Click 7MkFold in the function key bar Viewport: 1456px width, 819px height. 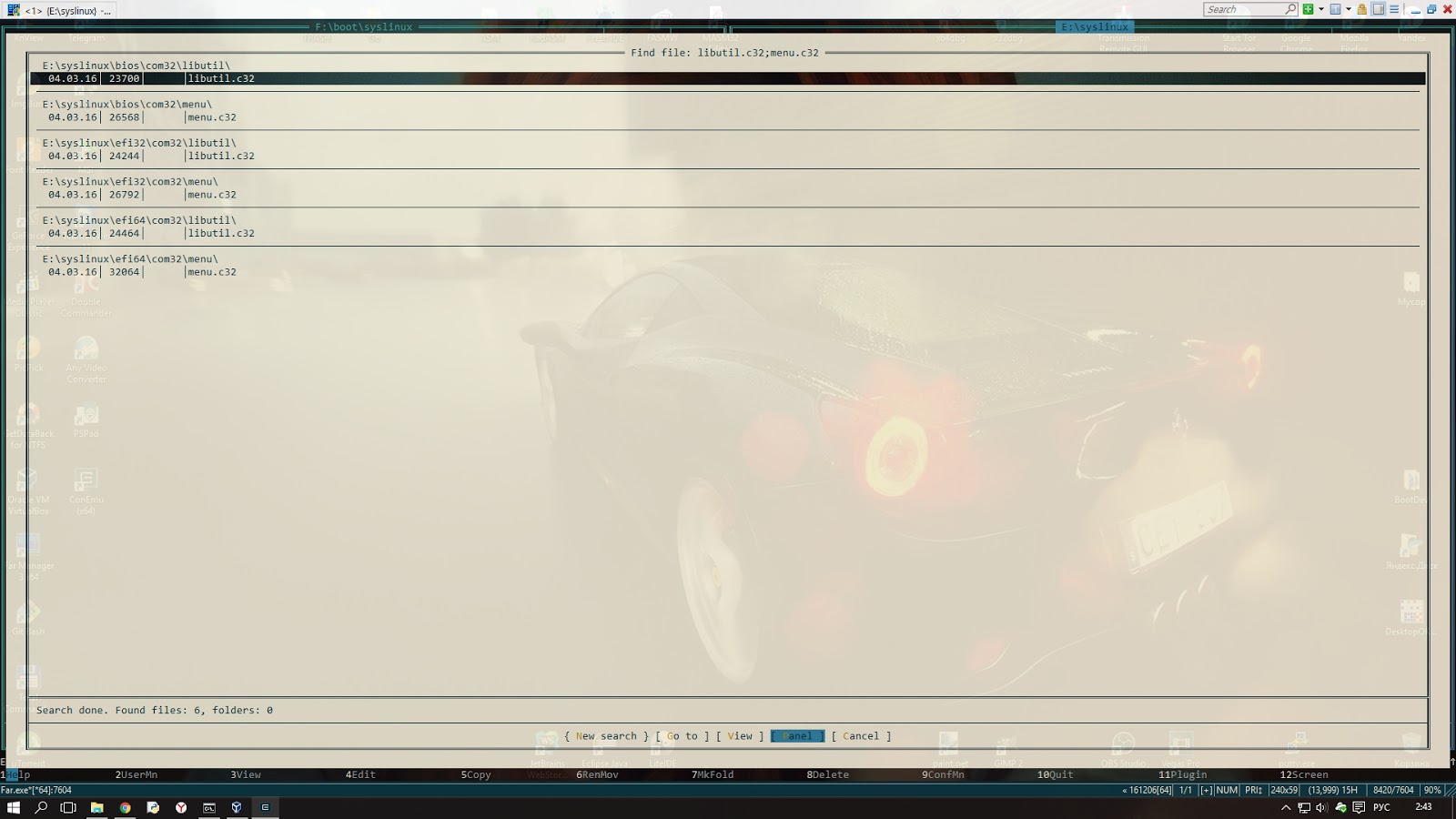point(713,775)
